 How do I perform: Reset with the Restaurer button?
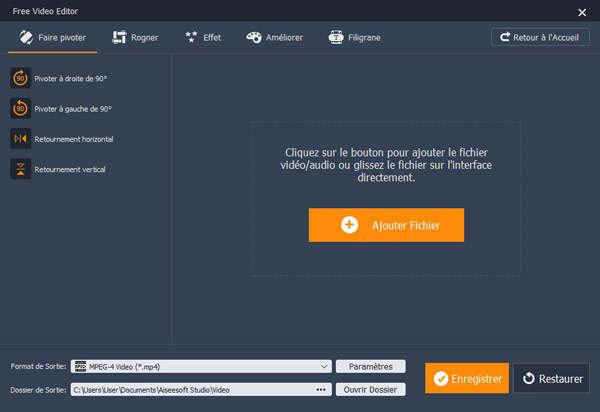pos(551,378)
